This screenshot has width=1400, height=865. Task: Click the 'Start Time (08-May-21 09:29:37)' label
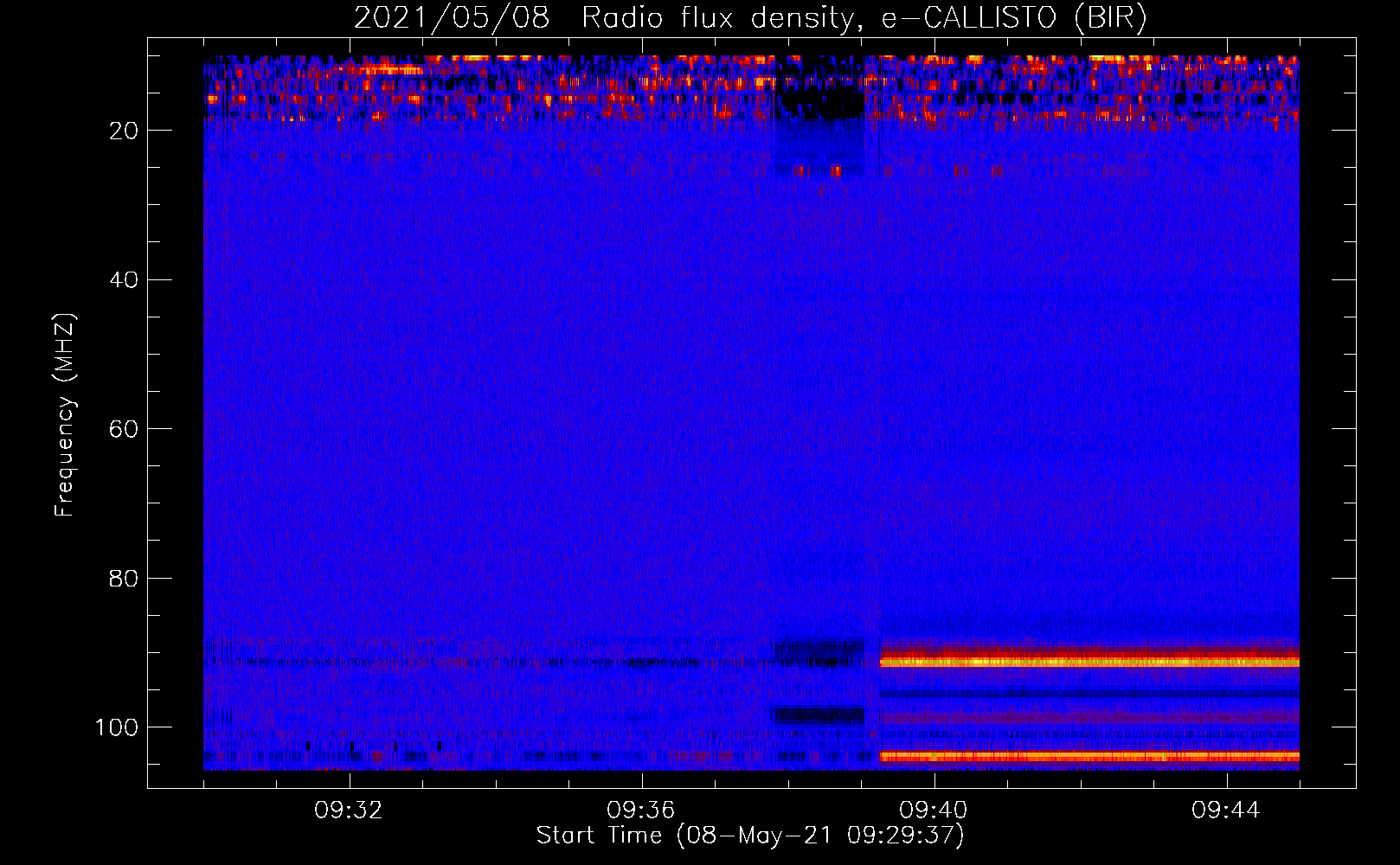tap(750, 835)
